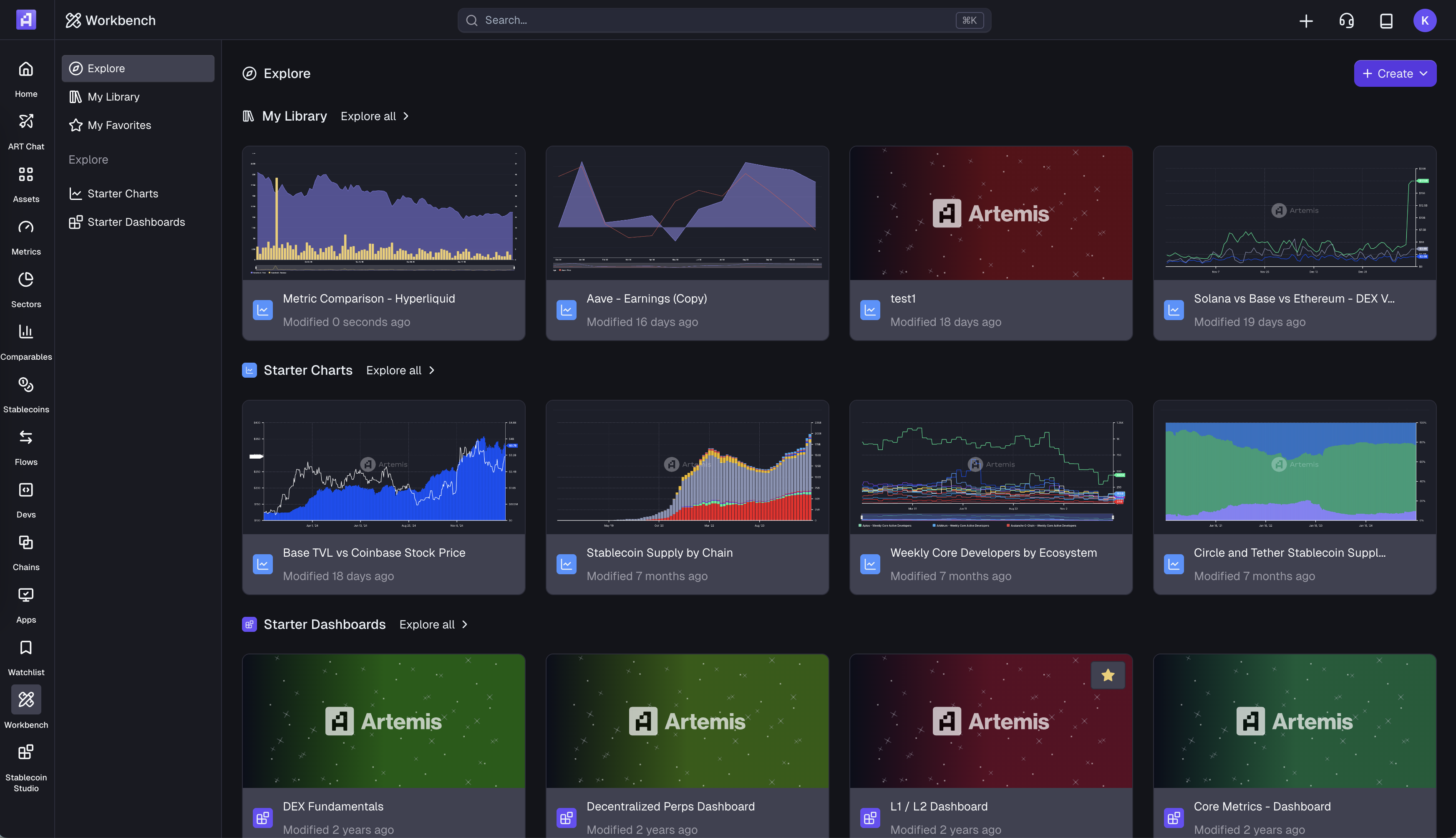Open the Create dropdown button

coord(1394,74)
